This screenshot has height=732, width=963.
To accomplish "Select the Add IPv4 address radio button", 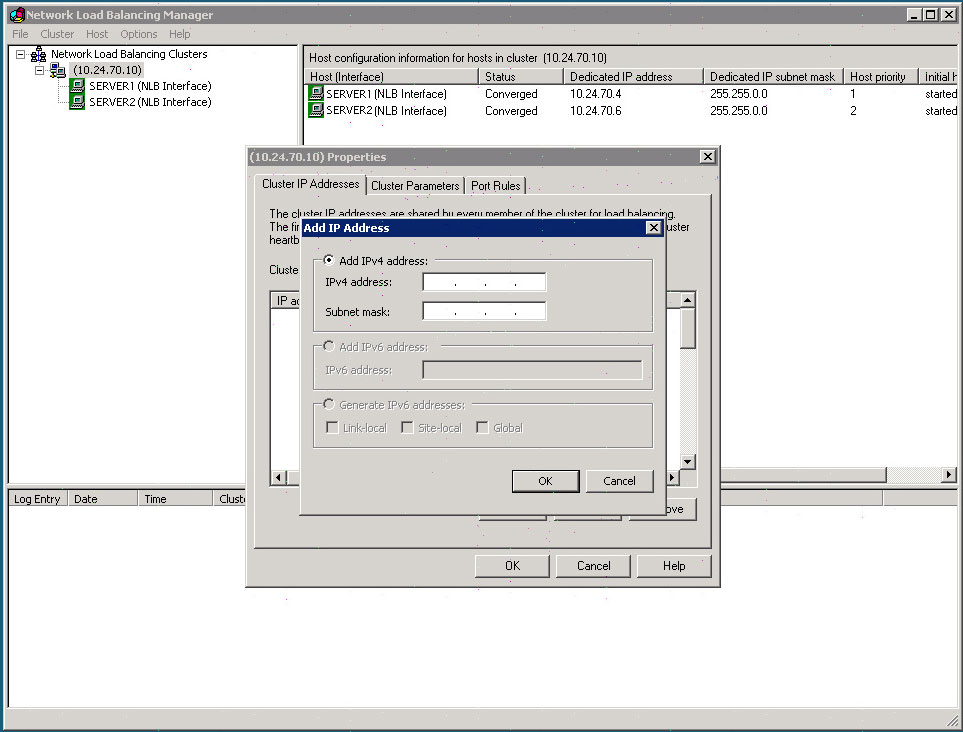I will tap(329, 260).
